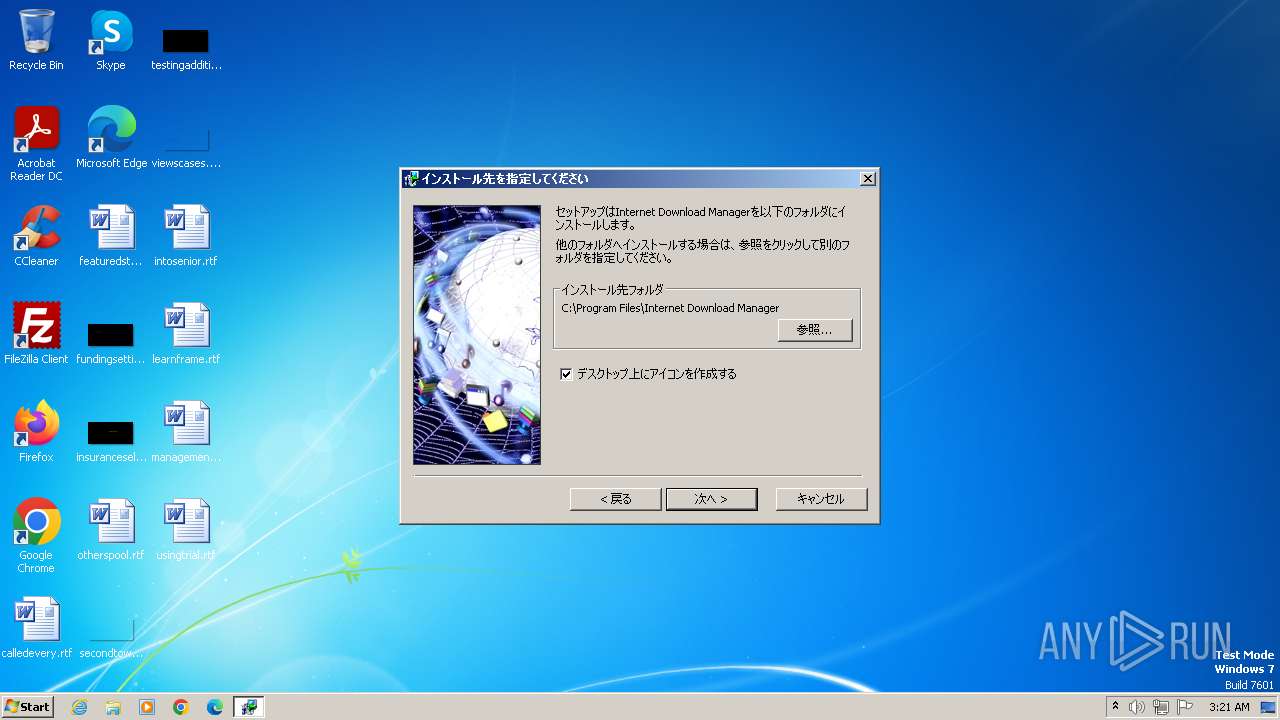Select the usingtrial.rtf document
1280x720 pixels.
186,530
